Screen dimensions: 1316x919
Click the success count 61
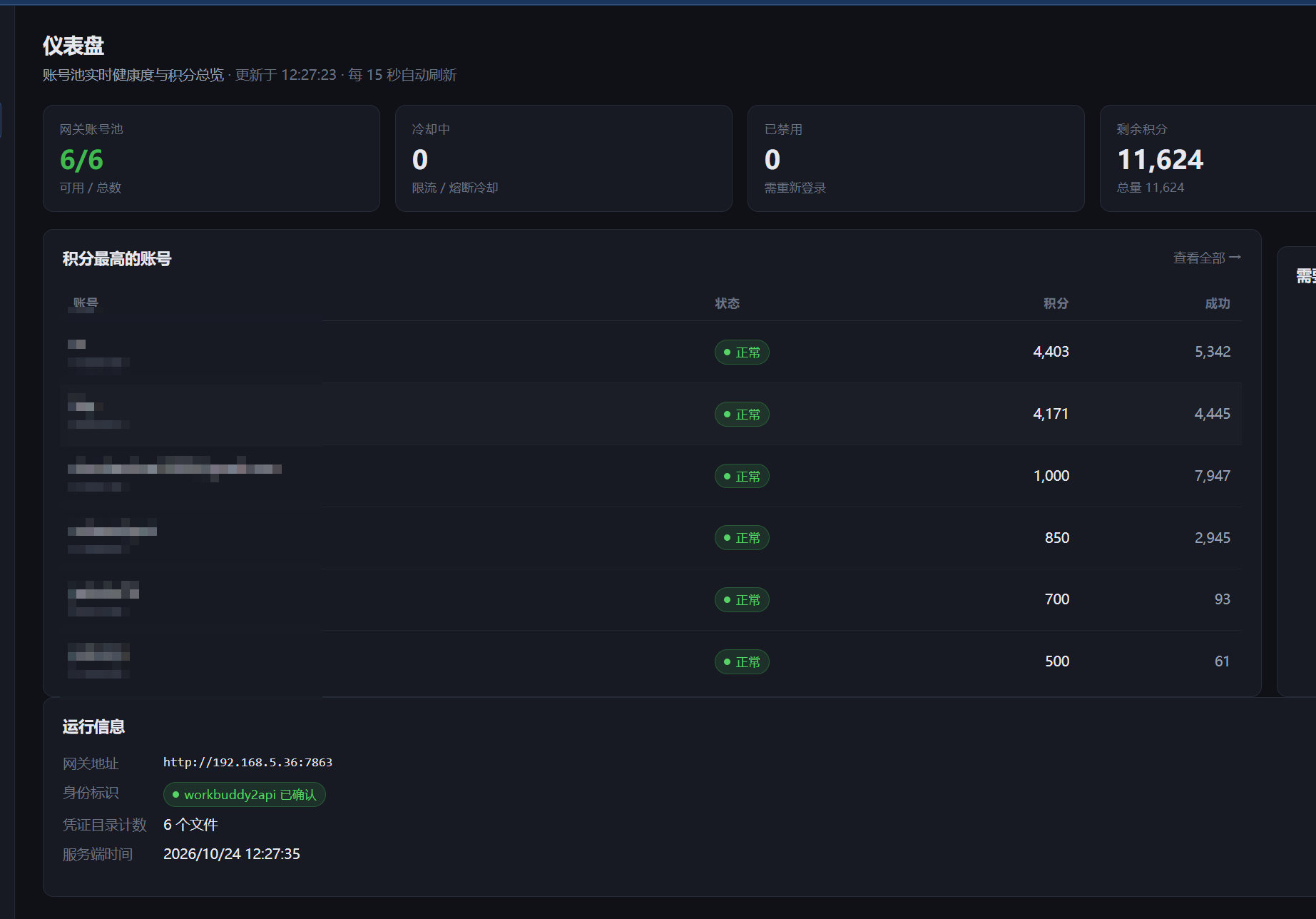1223,661
